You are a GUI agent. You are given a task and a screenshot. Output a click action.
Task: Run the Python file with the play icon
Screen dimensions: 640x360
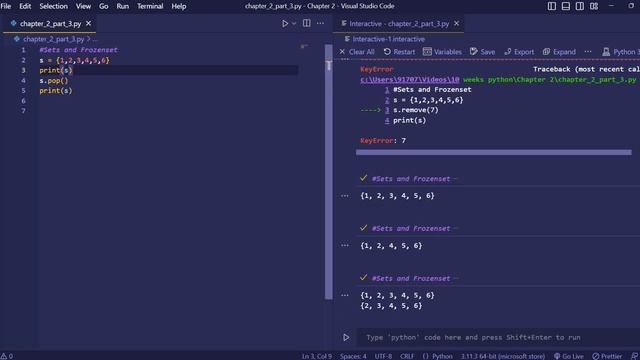click(x=285, y=24)
